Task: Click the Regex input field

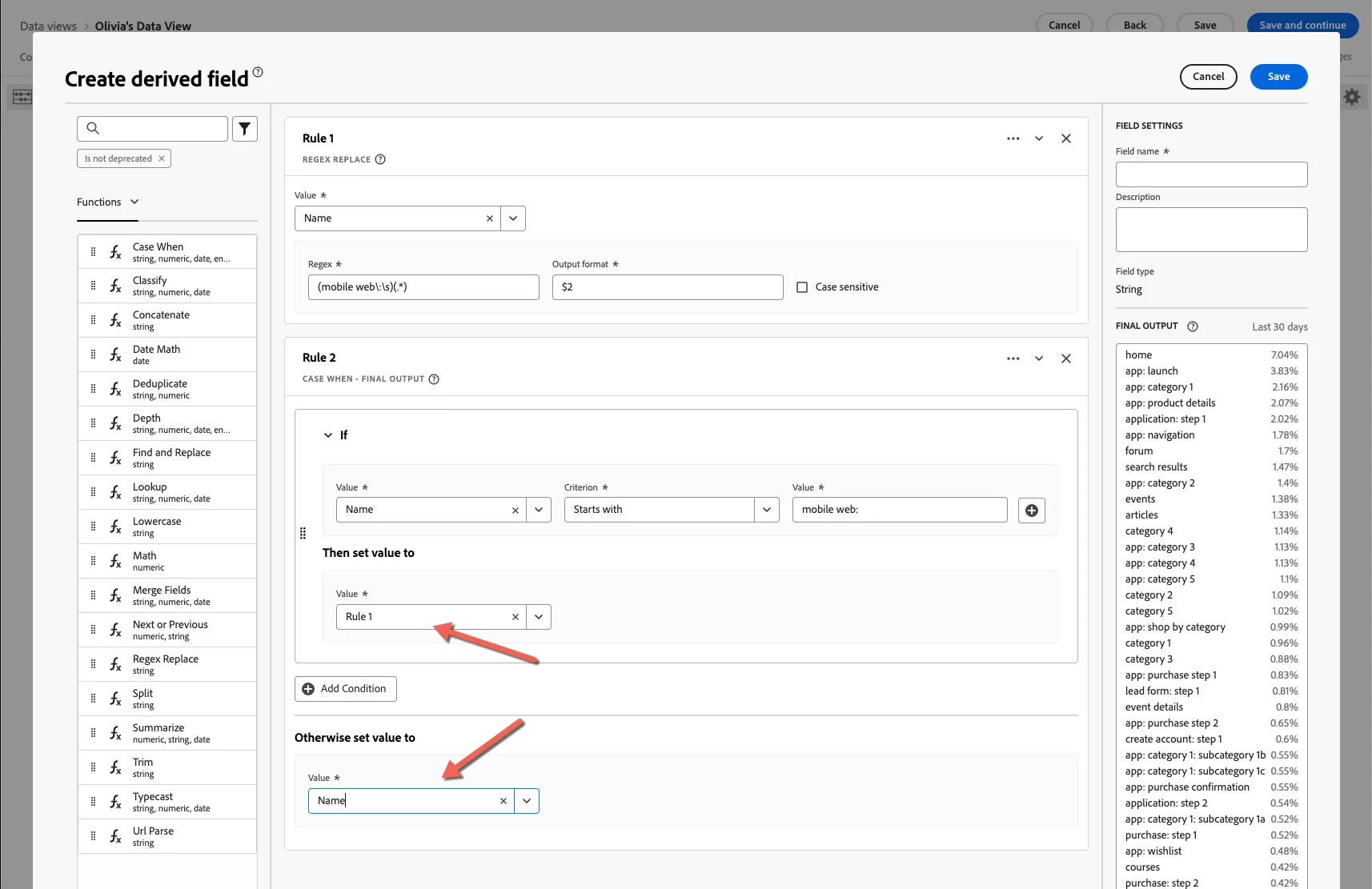Action: point(423,287)
